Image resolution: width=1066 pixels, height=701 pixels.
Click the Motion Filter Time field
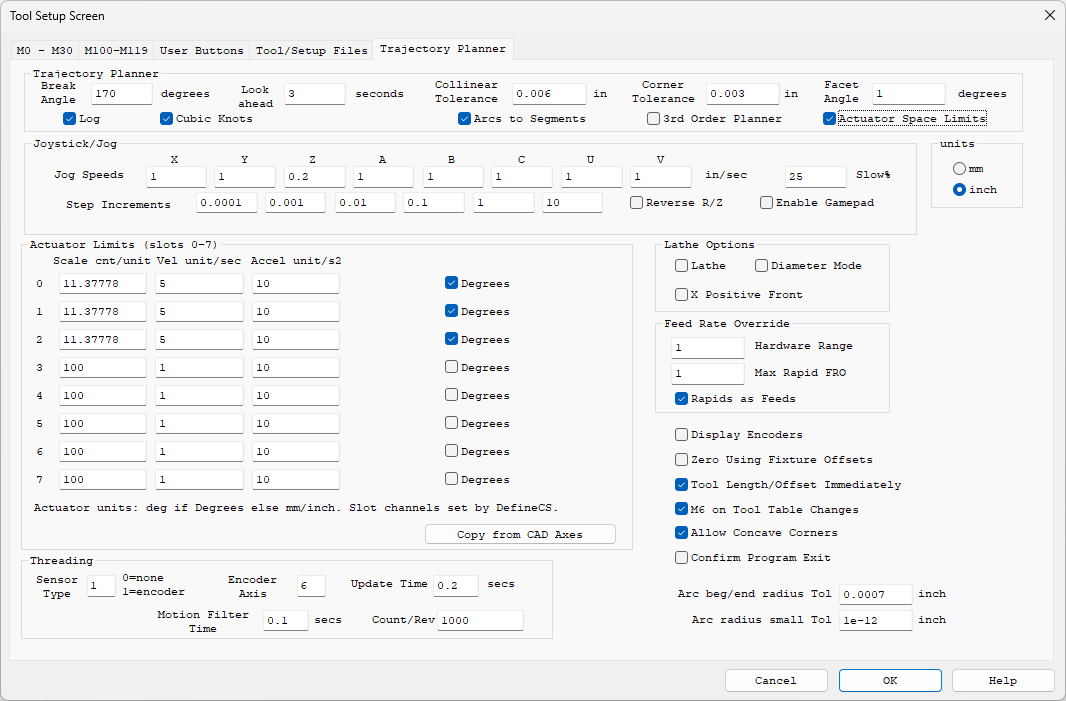coord(286,620)
